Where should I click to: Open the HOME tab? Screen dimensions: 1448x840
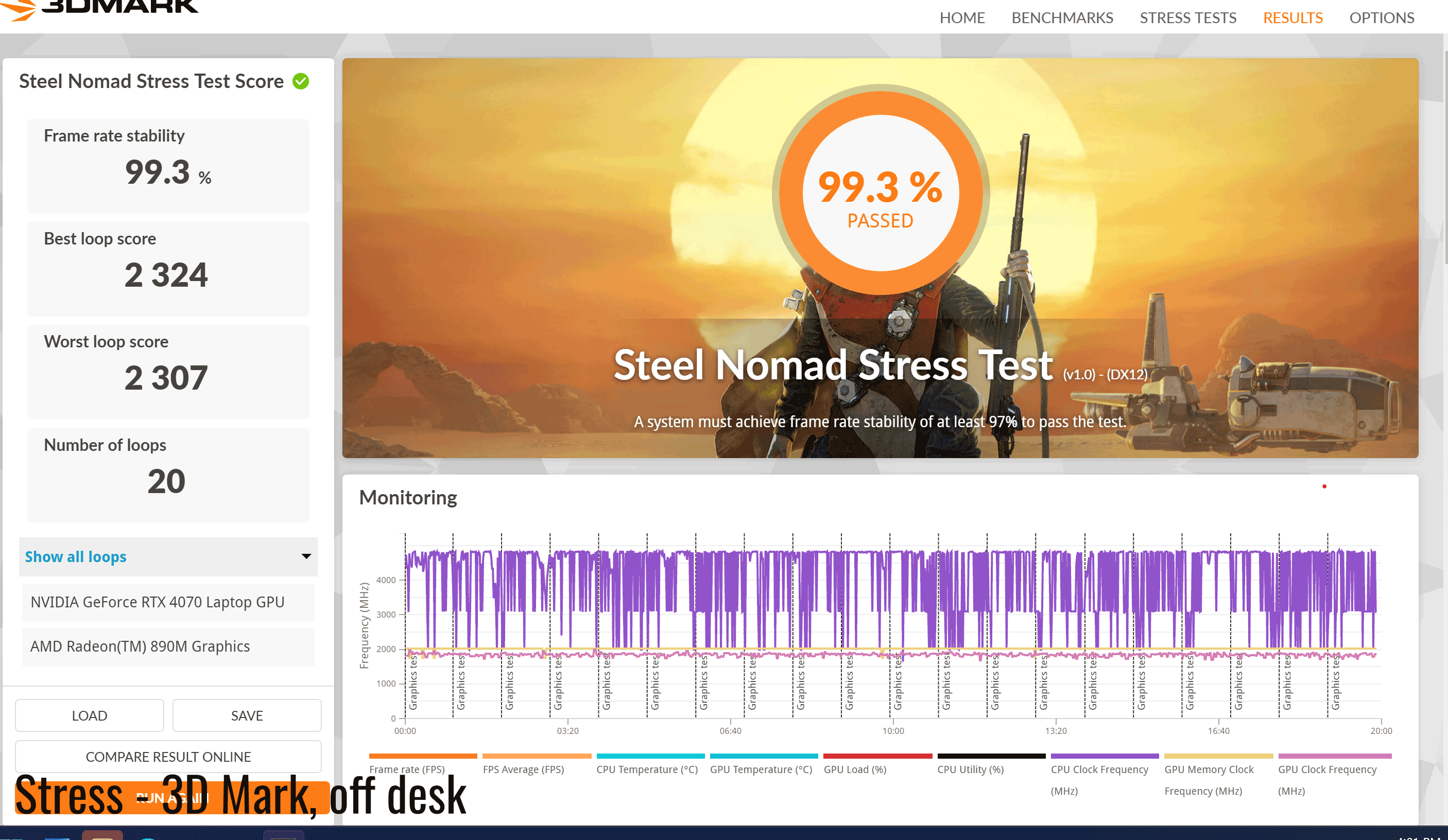[x=962, y=18]
